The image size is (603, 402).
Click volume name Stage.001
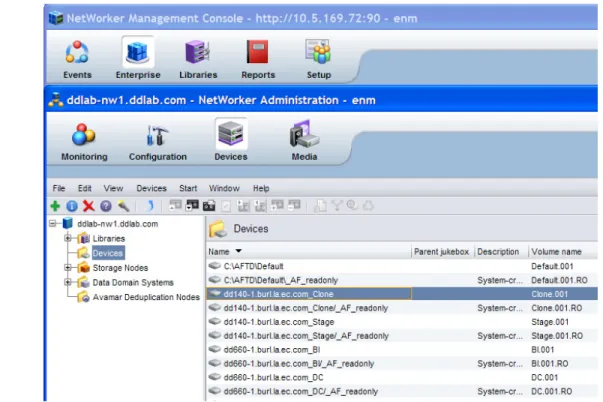[x=550, y=322]
